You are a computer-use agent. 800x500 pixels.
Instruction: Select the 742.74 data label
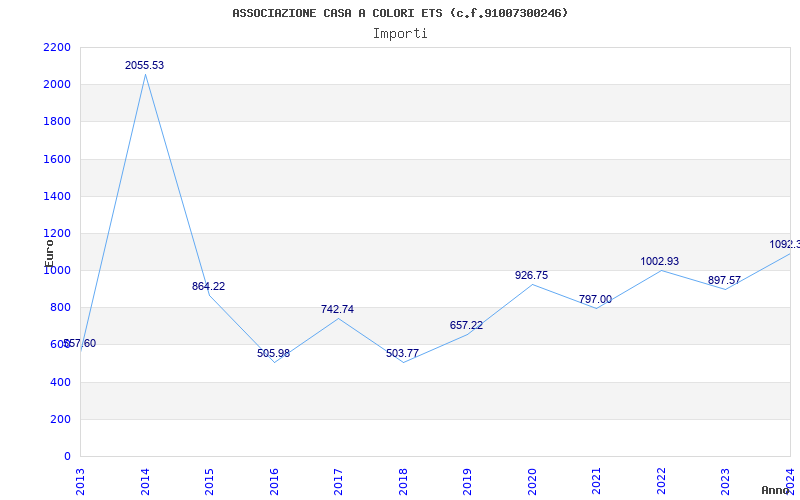[337, 309]
